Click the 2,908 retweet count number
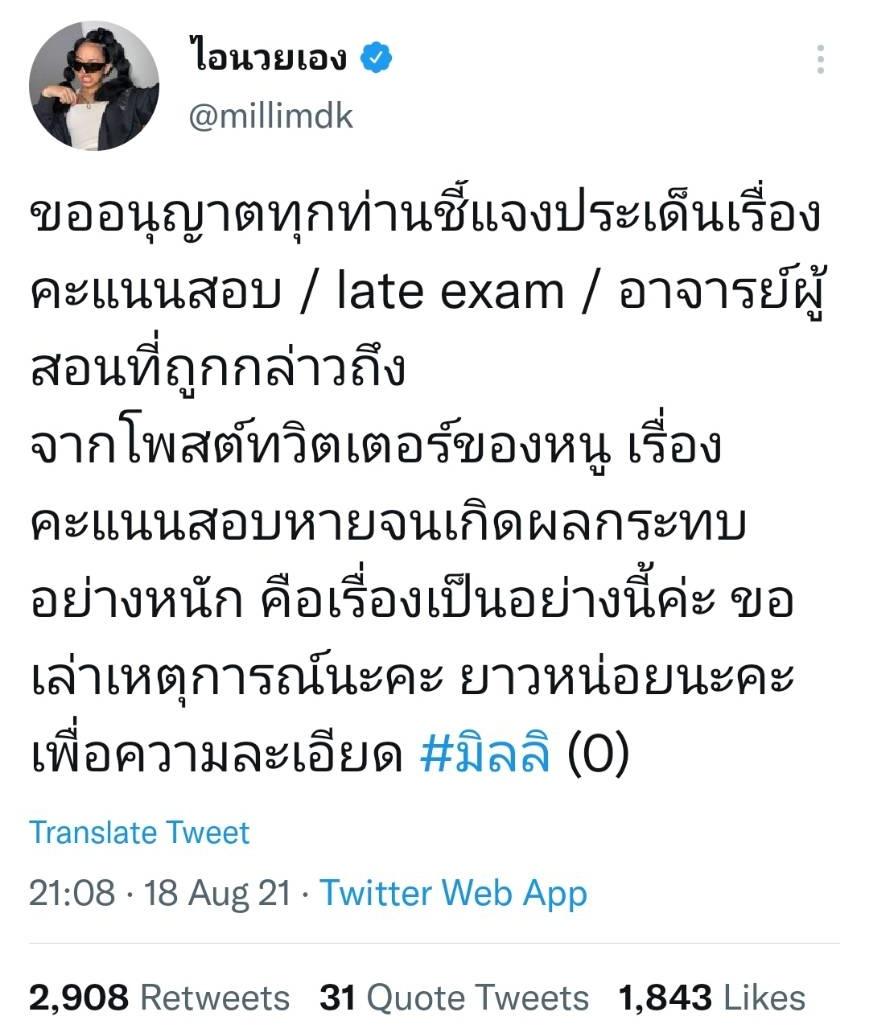 tap(79, 997)
